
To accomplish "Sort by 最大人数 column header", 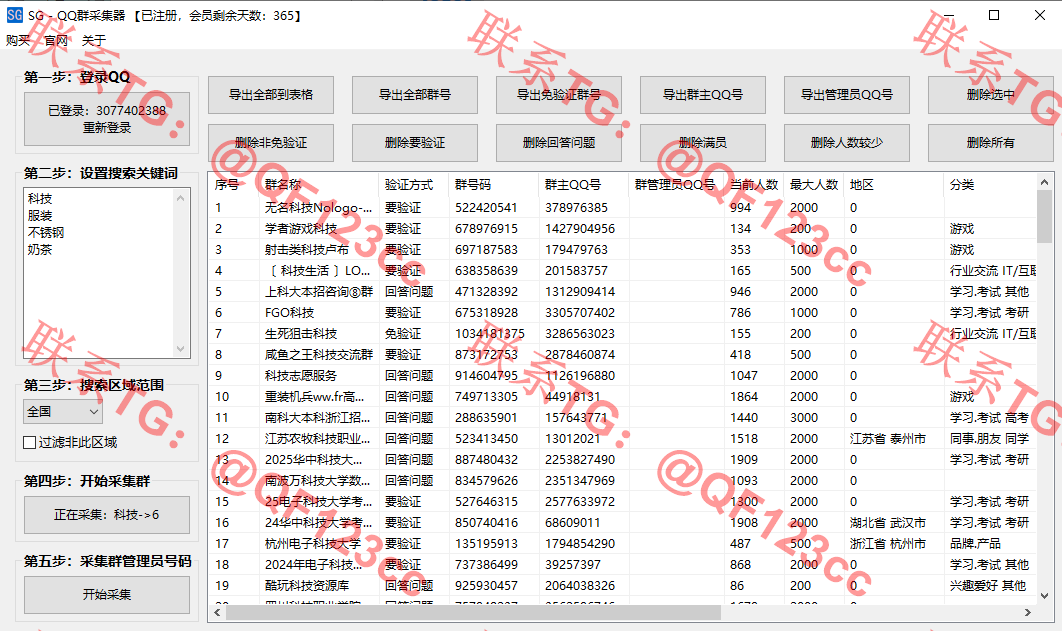I will tap(814, 185).
